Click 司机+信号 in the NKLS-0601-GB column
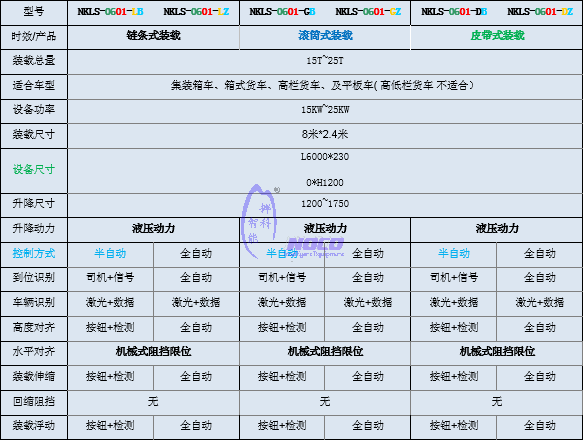 click(x=282, y=277)
